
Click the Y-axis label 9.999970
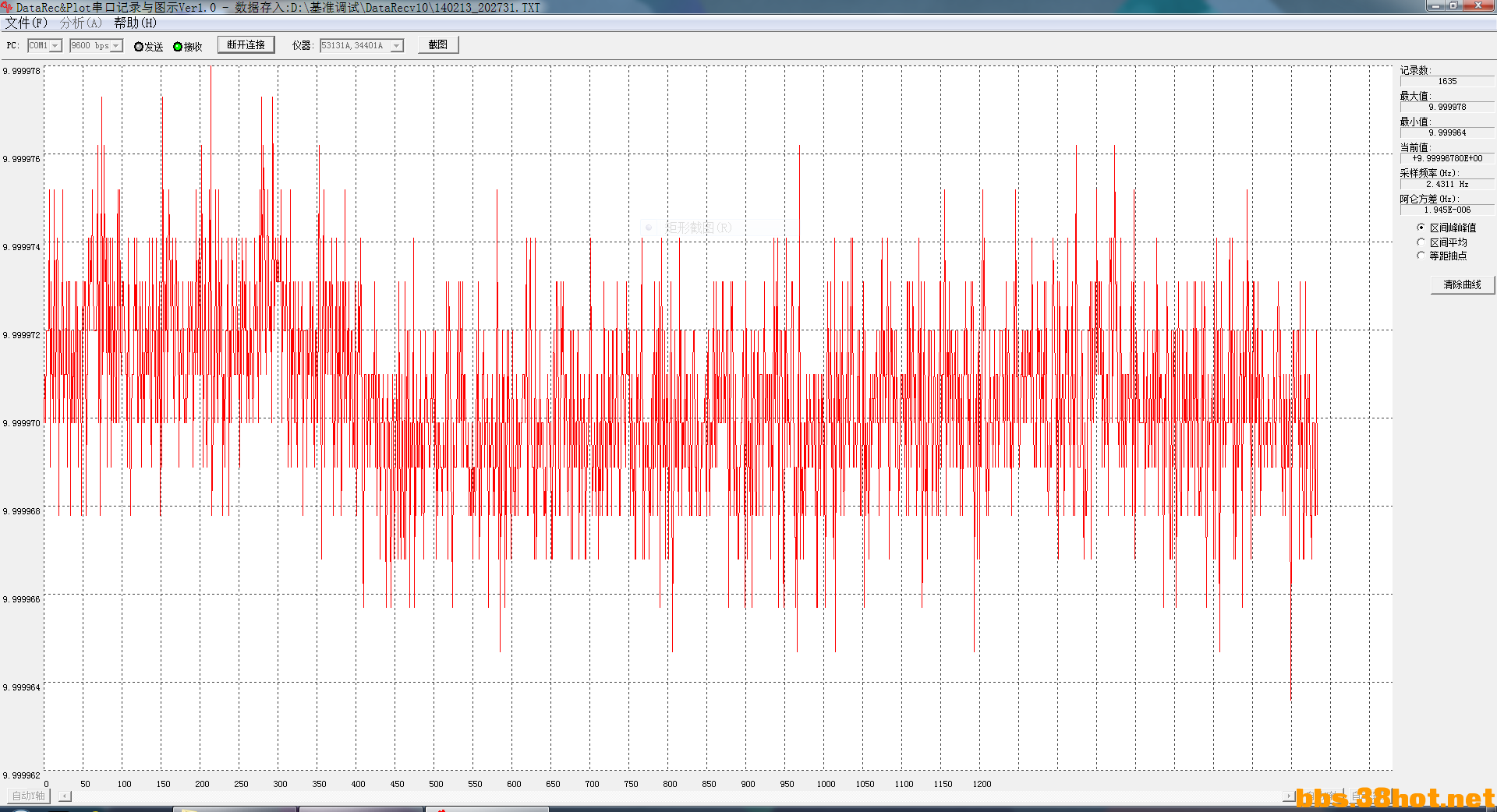(x=22, y=423)
